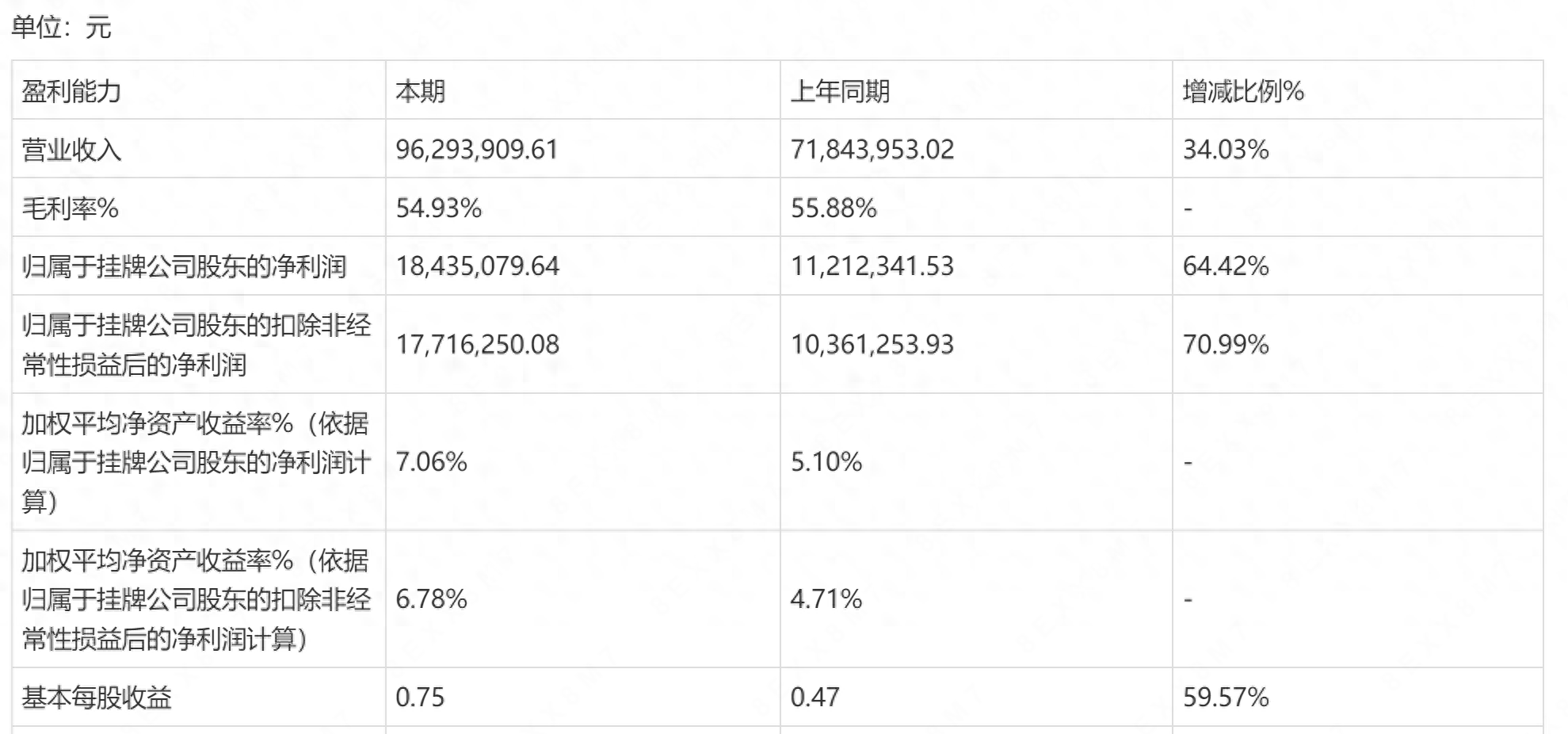This screenshot has width=1568, height=734.
Task: Click the 营业收入 row label
Action: 71,149
